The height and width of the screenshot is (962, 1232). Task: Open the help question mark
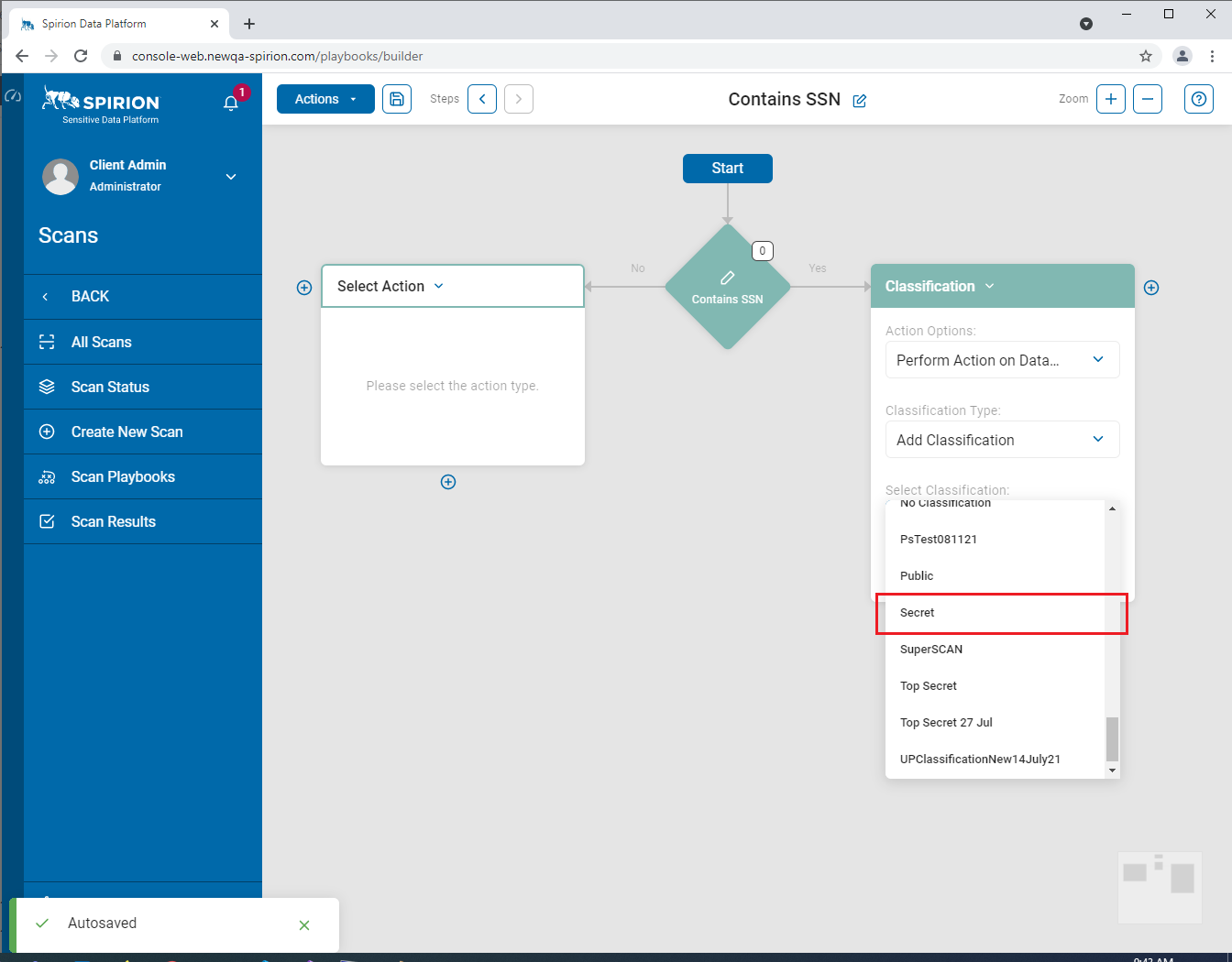click(1199, 99)
